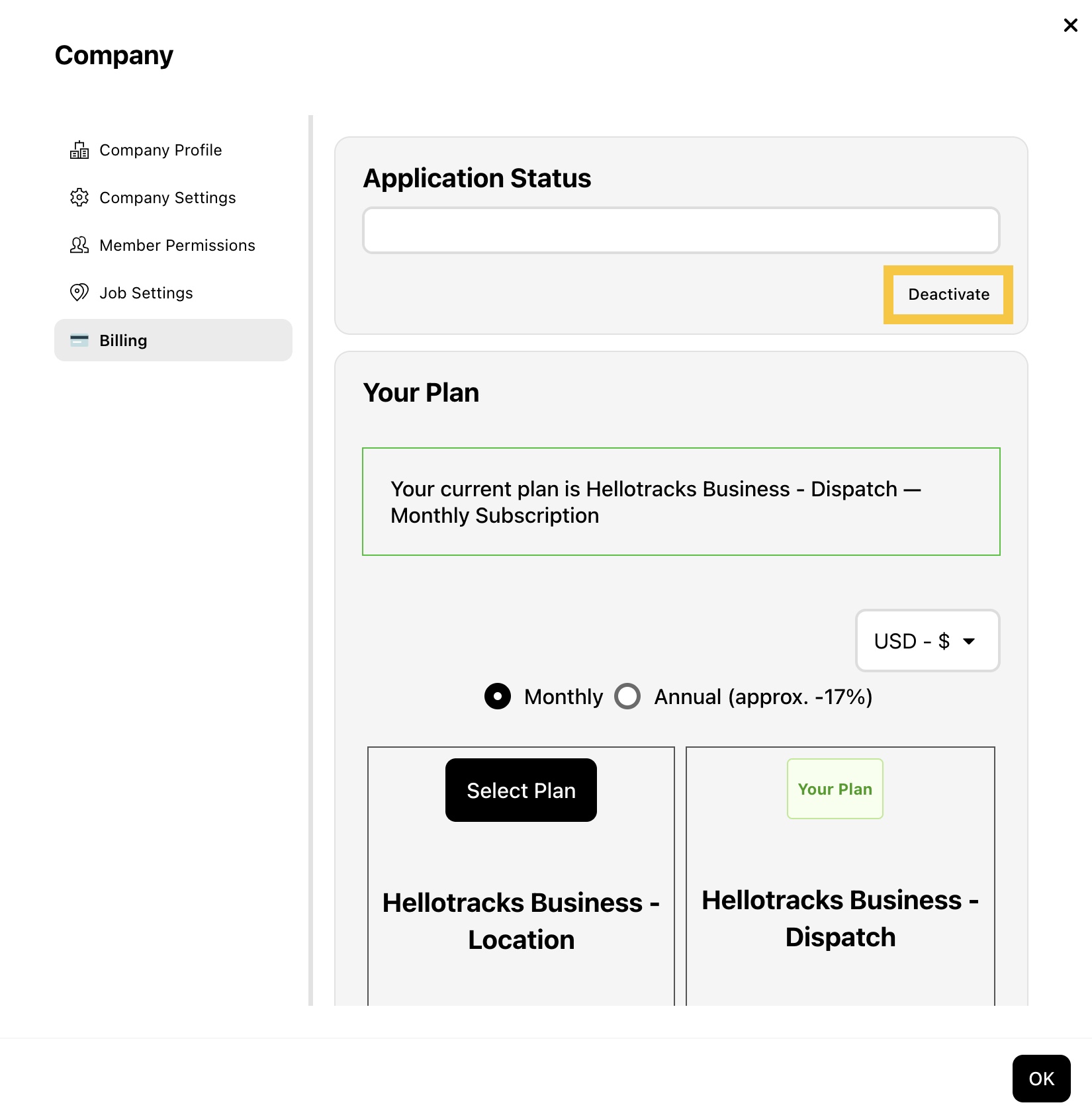Open Job Settings section
1092x1113 pixels.
[x=173, y=293]
